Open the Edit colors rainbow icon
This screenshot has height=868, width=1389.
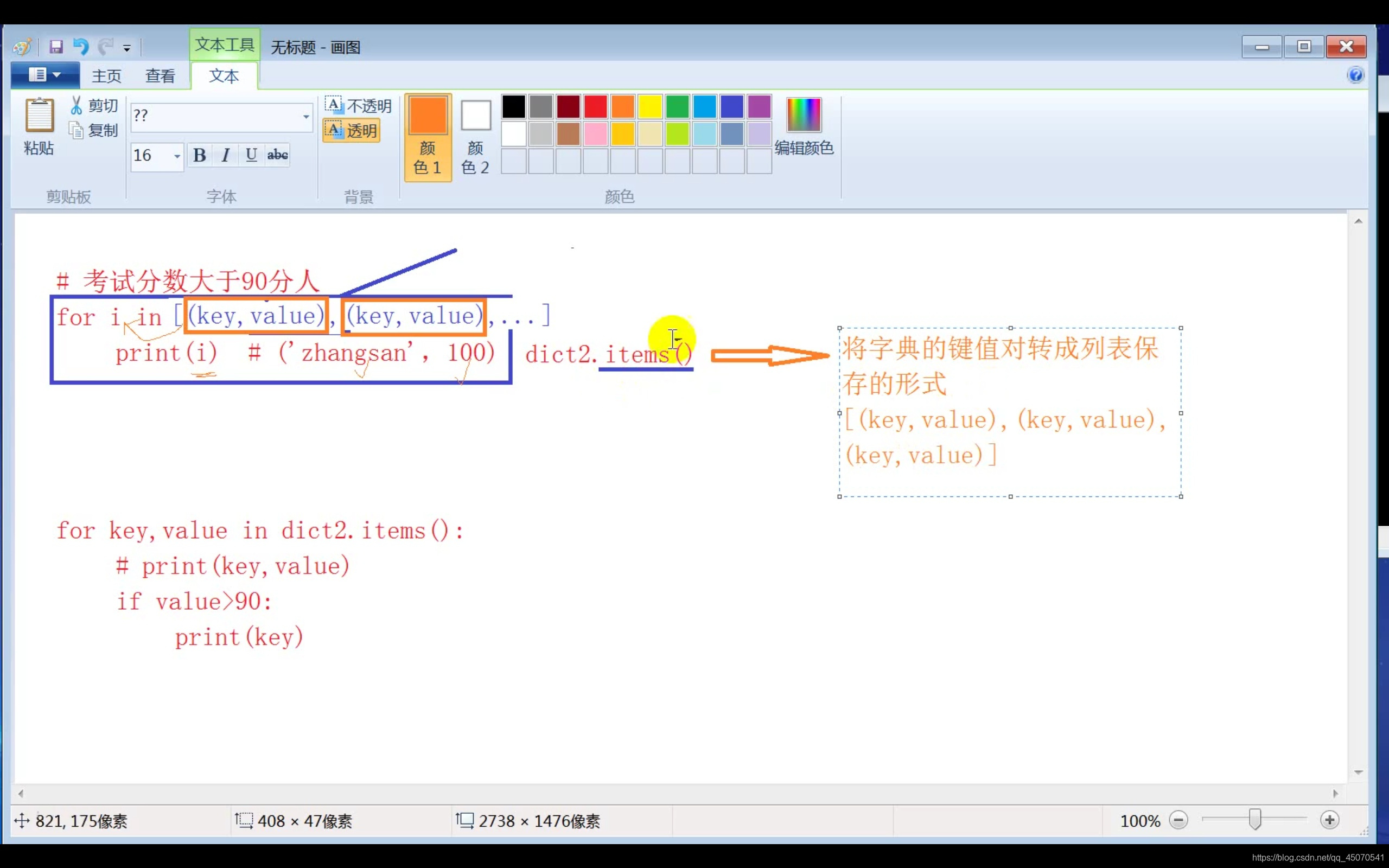803,115
